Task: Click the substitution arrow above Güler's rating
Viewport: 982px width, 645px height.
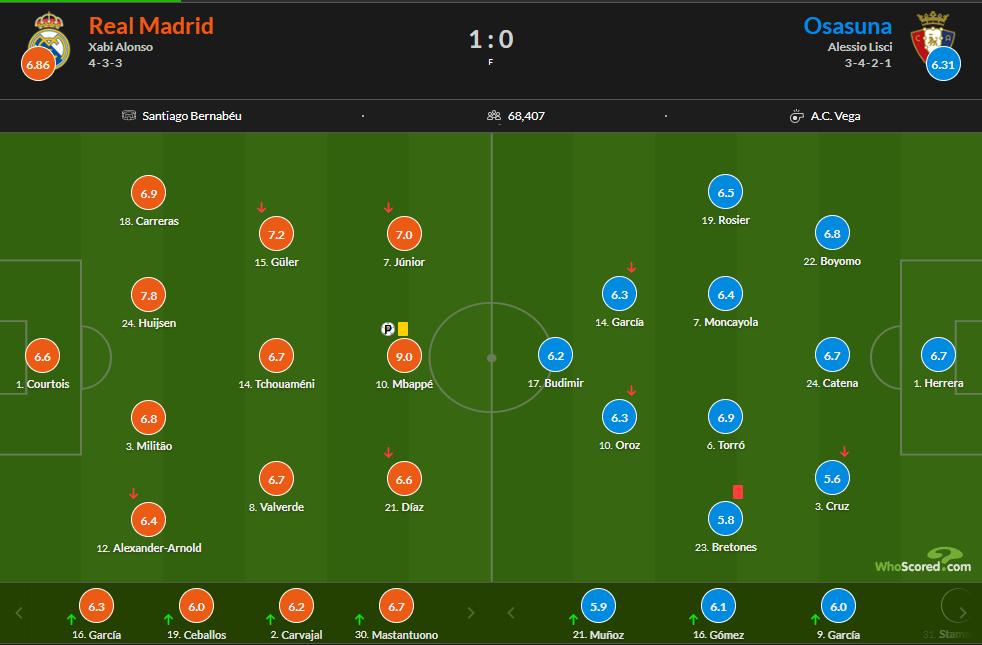Action: 261,208
